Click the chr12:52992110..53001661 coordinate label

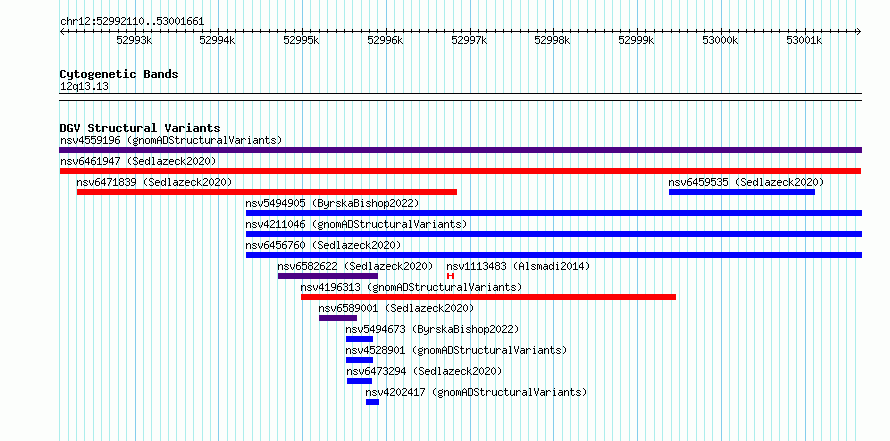point(132,22)
